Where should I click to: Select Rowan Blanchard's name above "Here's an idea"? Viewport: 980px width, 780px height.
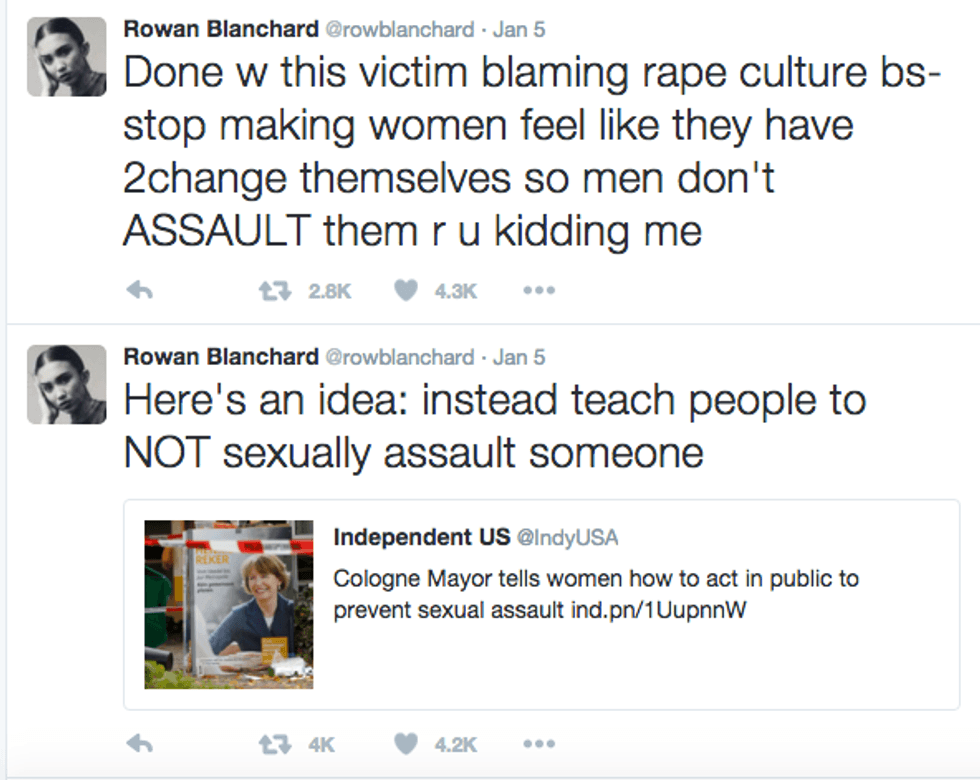(221, 357)
